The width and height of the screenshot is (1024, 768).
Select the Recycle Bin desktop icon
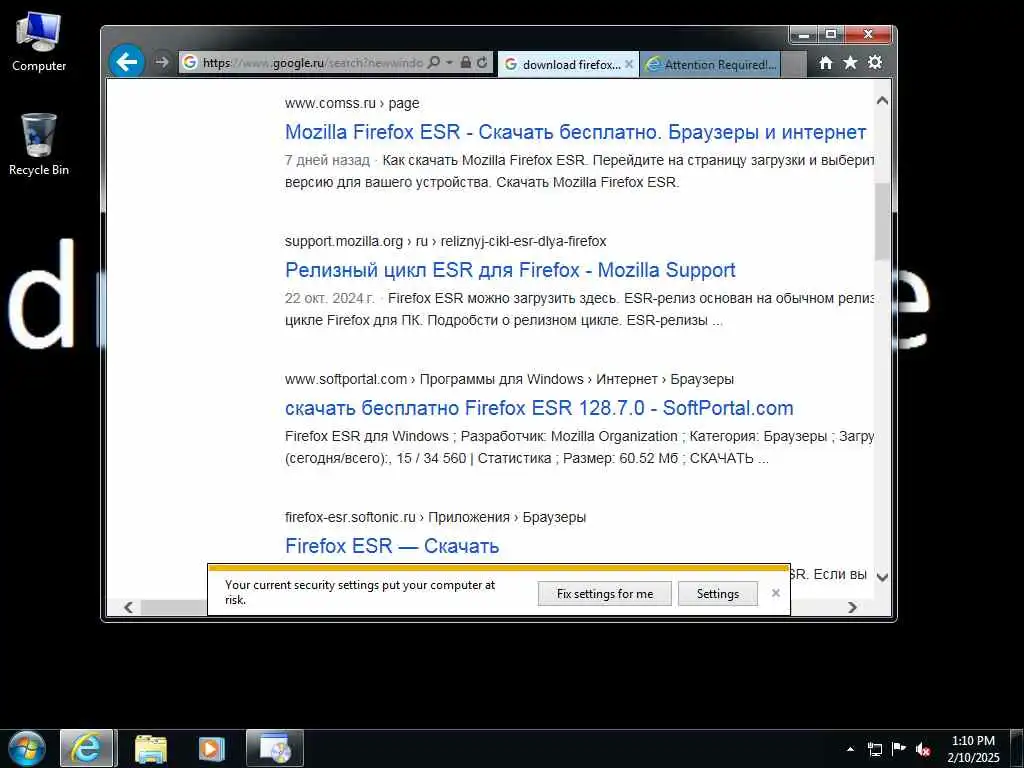(39, 145)
